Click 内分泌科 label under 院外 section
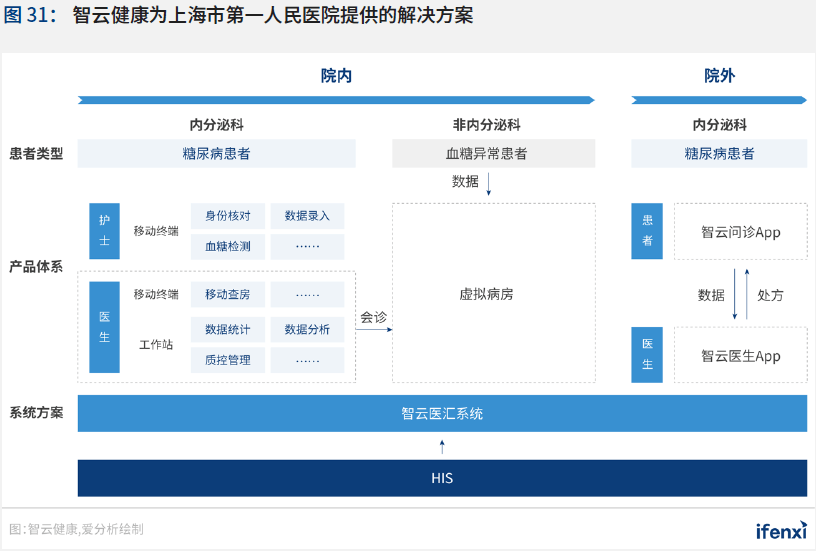The width and height of the screenshot is (816, 551). [x=719, y=125]
